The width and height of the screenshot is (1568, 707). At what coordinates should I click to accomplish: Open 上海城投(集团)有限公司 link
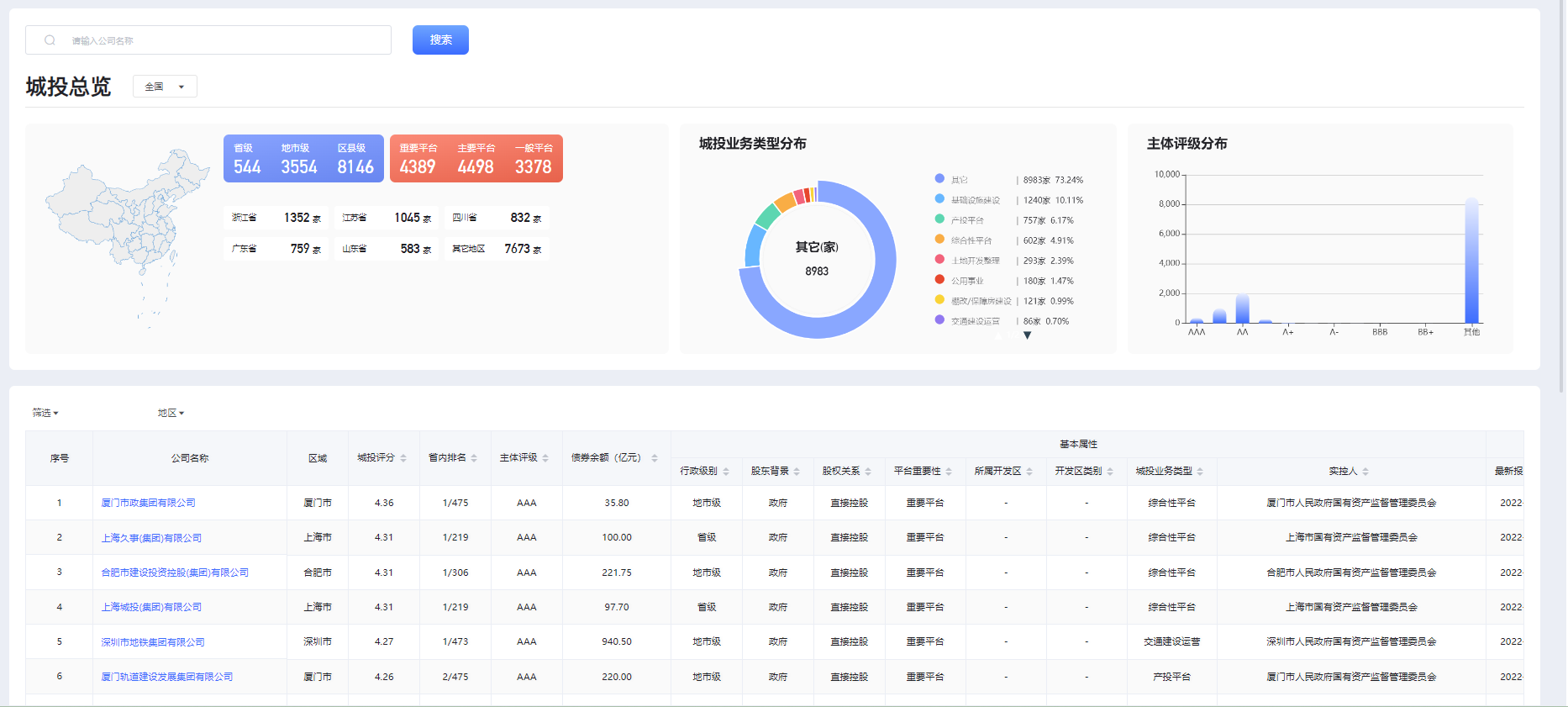pyautogui.click(x=151, y=607)
